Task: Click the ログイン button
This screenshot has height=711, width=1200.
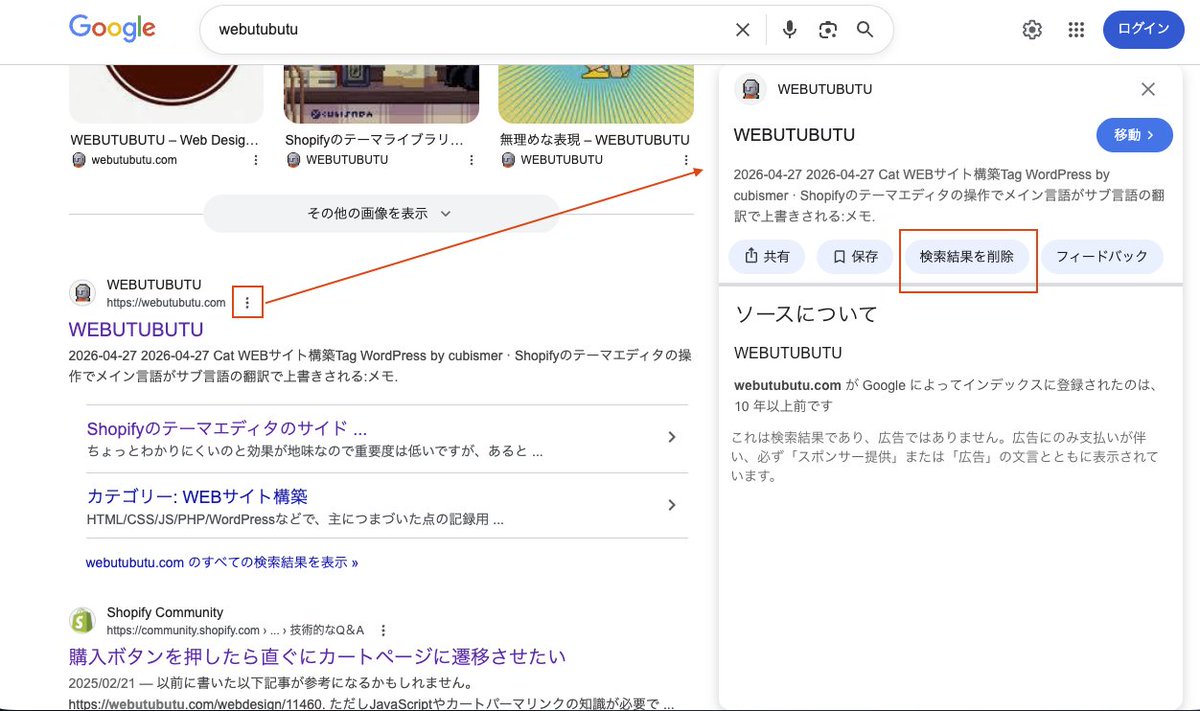Action: pyautogui.click(x=1143, y=29)
